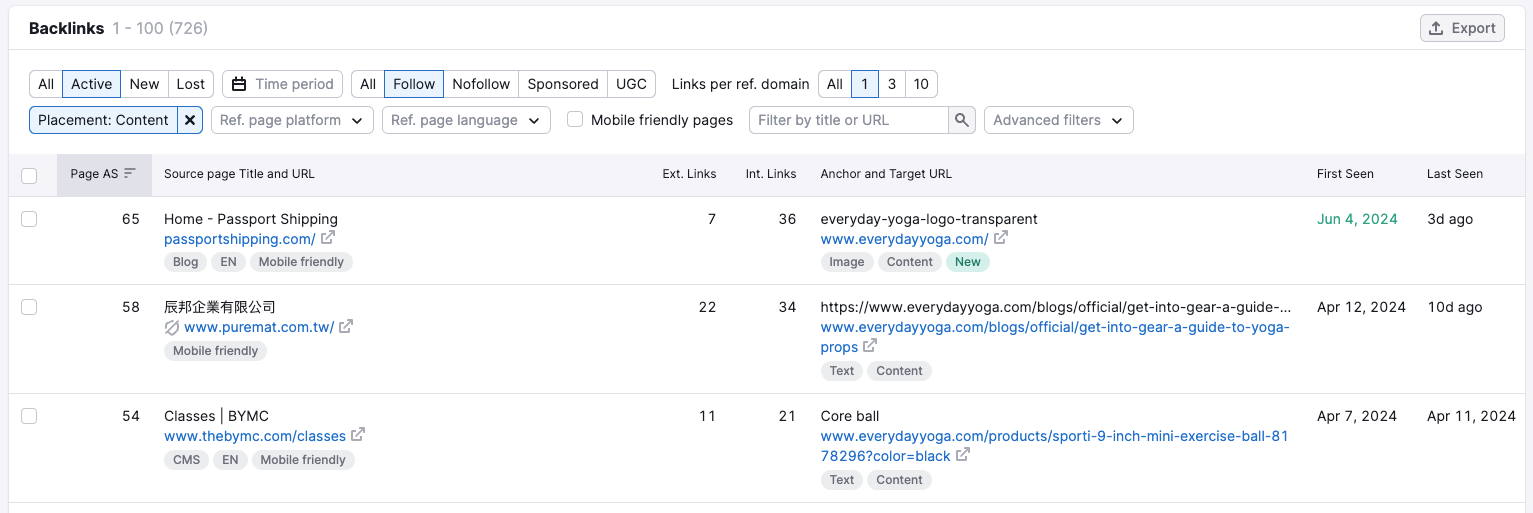Open external link icon after yoga-props target URL
Viewport: 1533px width, 513px height.
point(870,346)
